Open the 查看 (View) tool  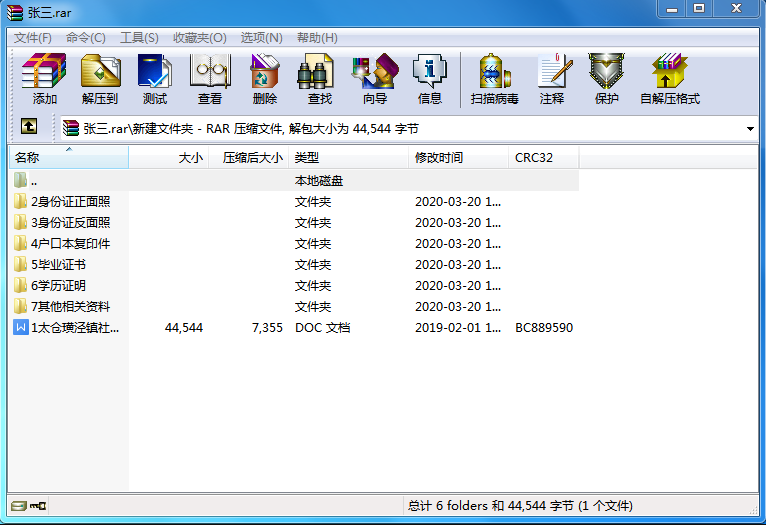coord(210,79)
